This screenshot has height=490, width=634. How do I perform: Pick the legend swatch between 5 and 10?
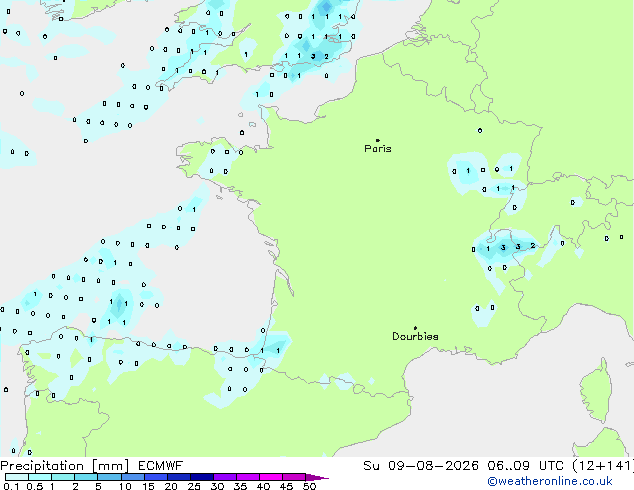[x=109, y=477]
